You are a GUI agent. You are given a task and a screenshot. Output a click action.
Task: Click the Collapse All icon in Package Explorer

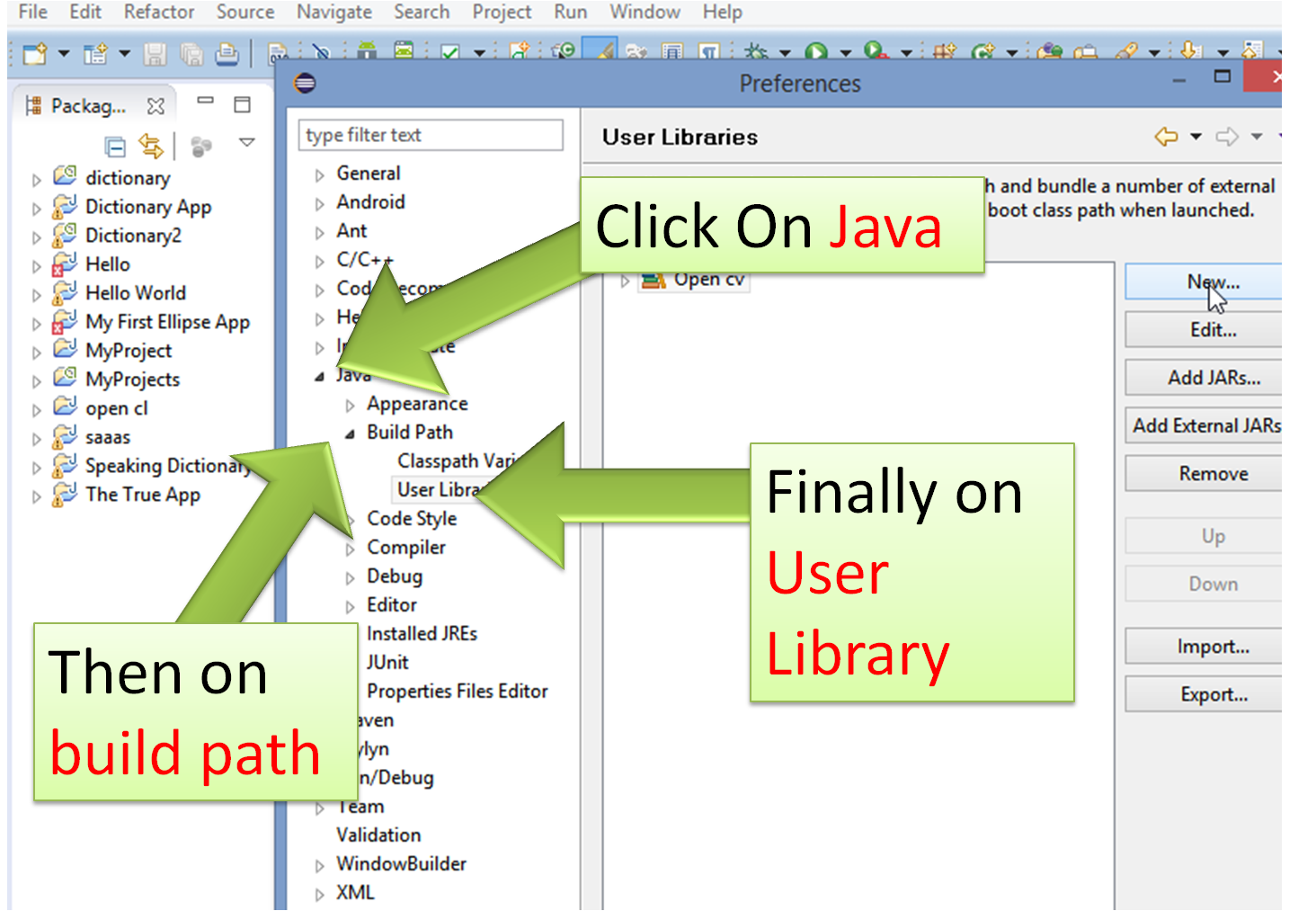pos(116,146)
